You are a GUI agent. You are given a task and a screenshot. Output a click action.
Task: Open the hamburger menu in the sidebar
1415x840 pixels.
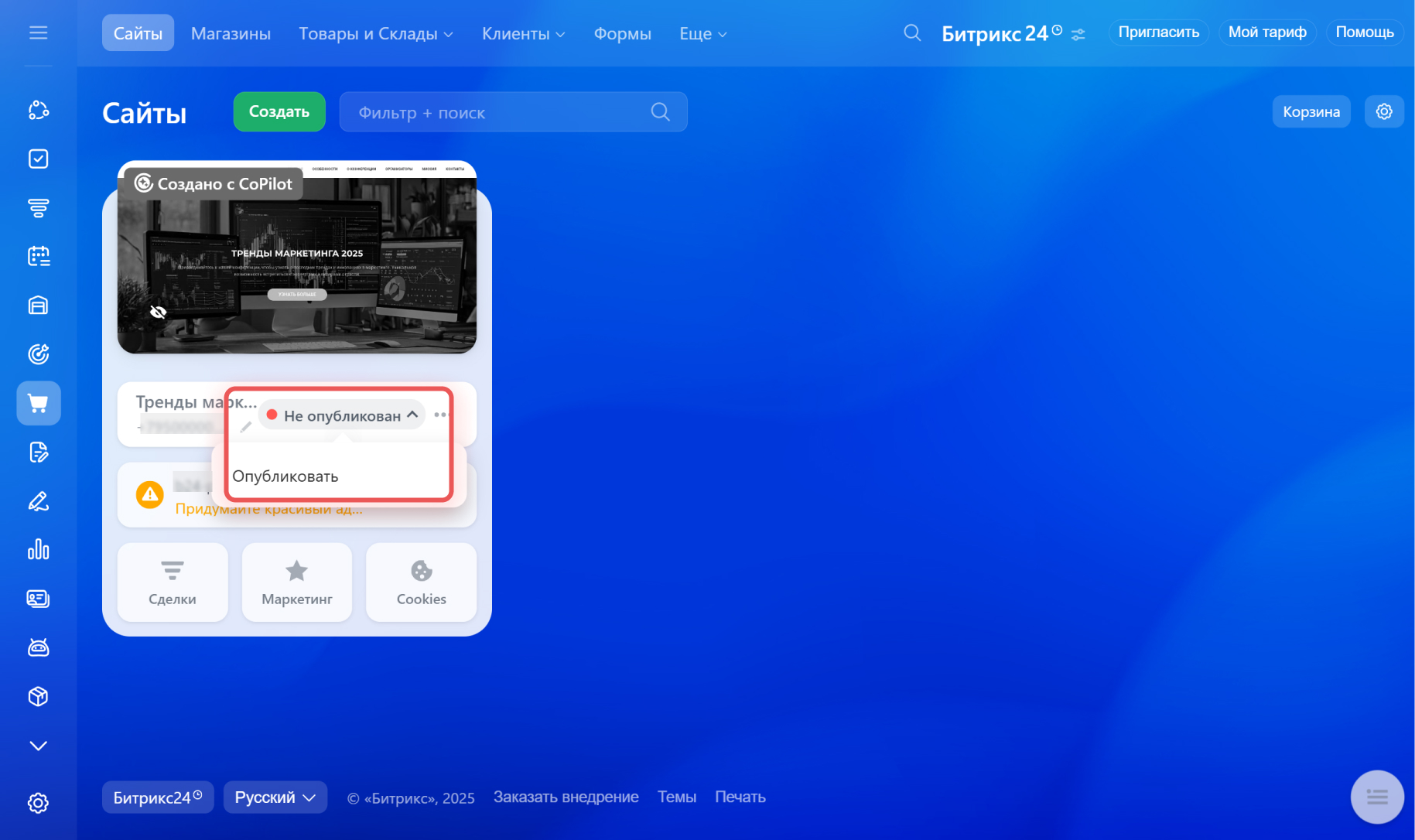[38, 32]
